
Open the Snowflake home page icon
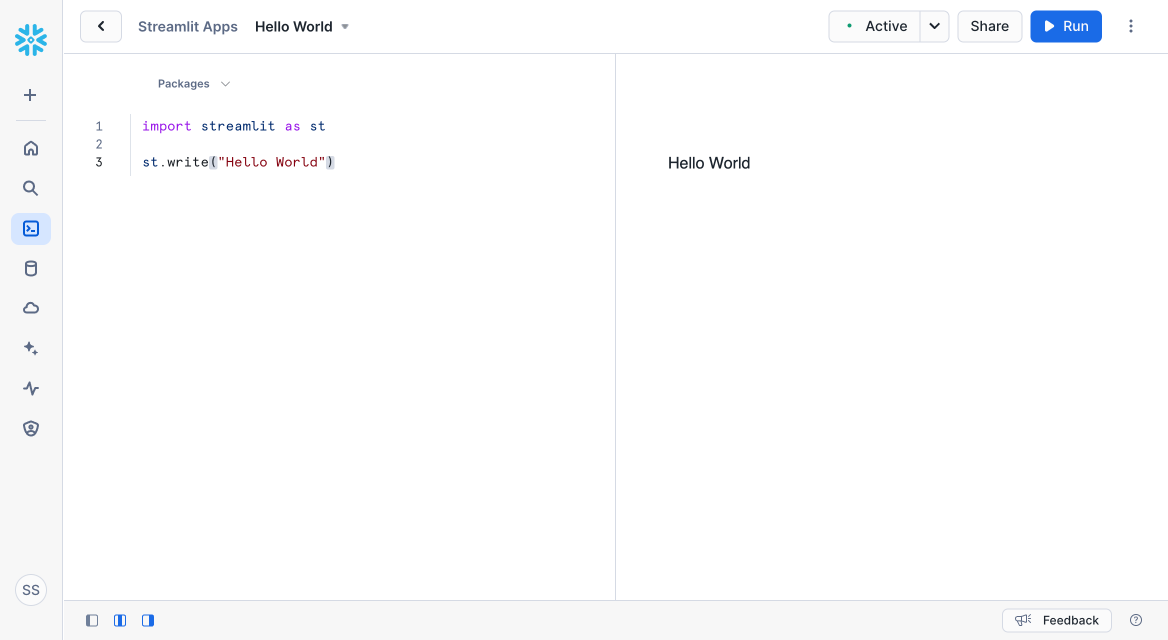tap(30, 147)
